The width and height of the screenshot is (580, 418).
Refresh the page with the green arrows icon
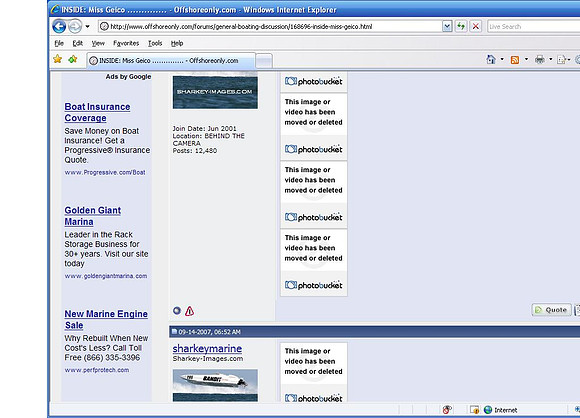[x=461, y=26]
